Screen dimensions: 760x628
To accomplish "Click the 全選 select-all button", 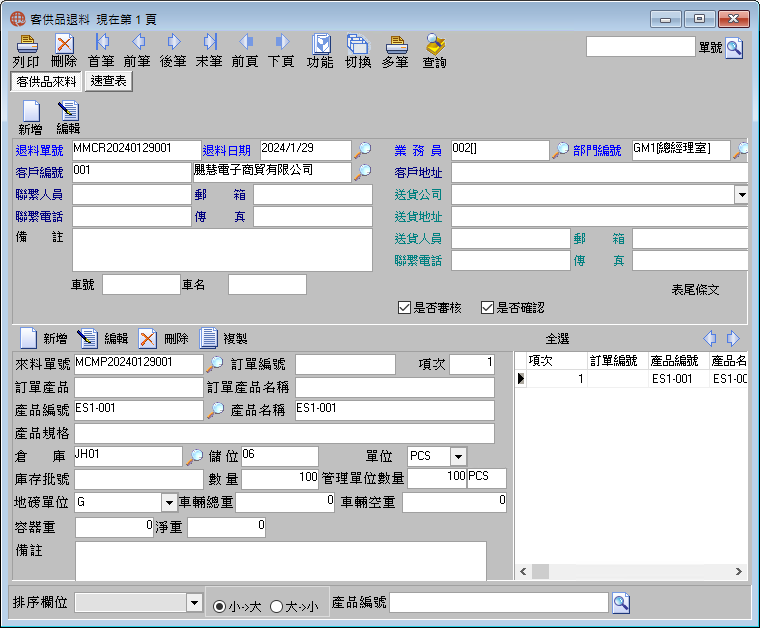I will [557, 339].
